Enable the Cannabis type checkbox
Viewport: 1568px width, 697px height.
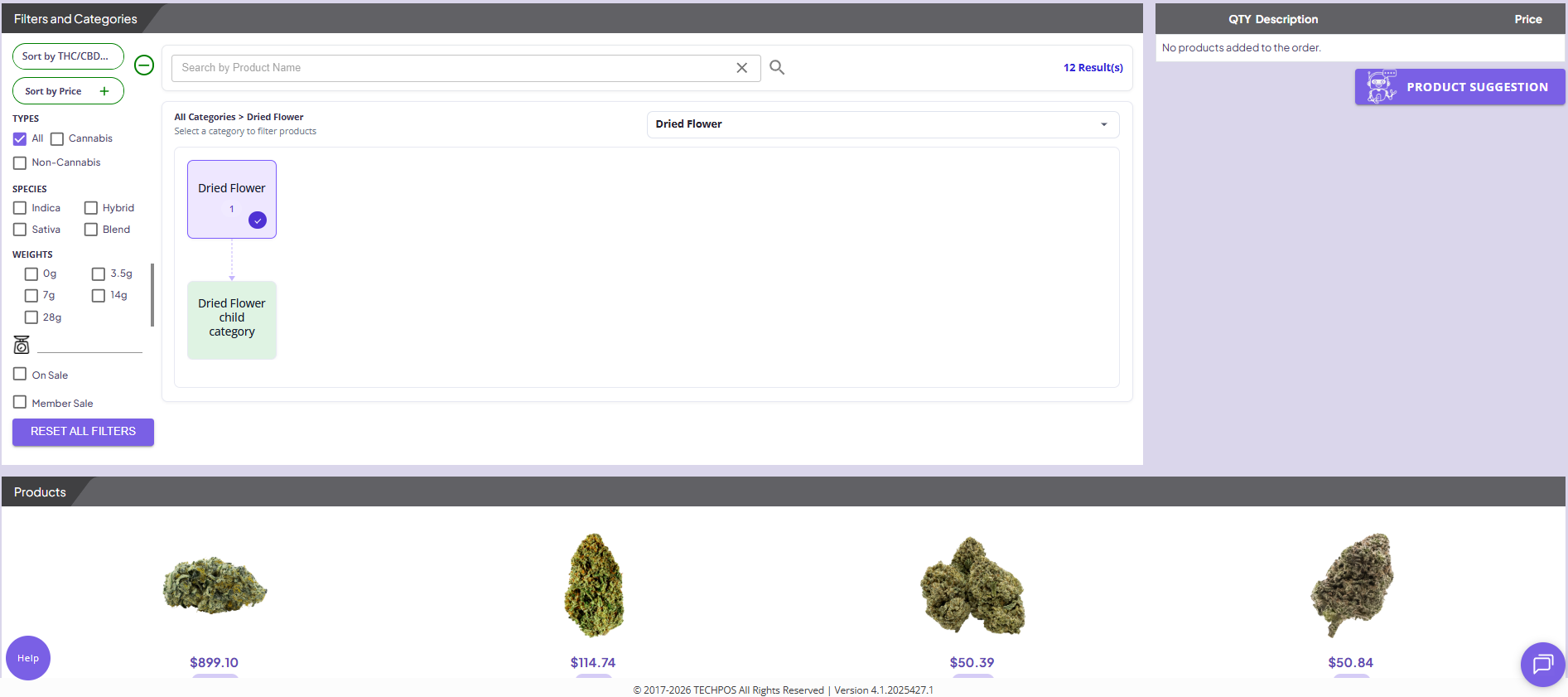click(x=57, y=139)
